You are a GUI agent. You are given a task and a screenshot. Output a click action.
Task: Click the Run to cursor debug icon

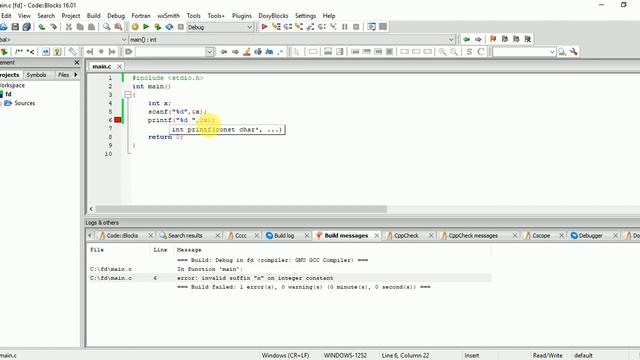coord(276,27)
